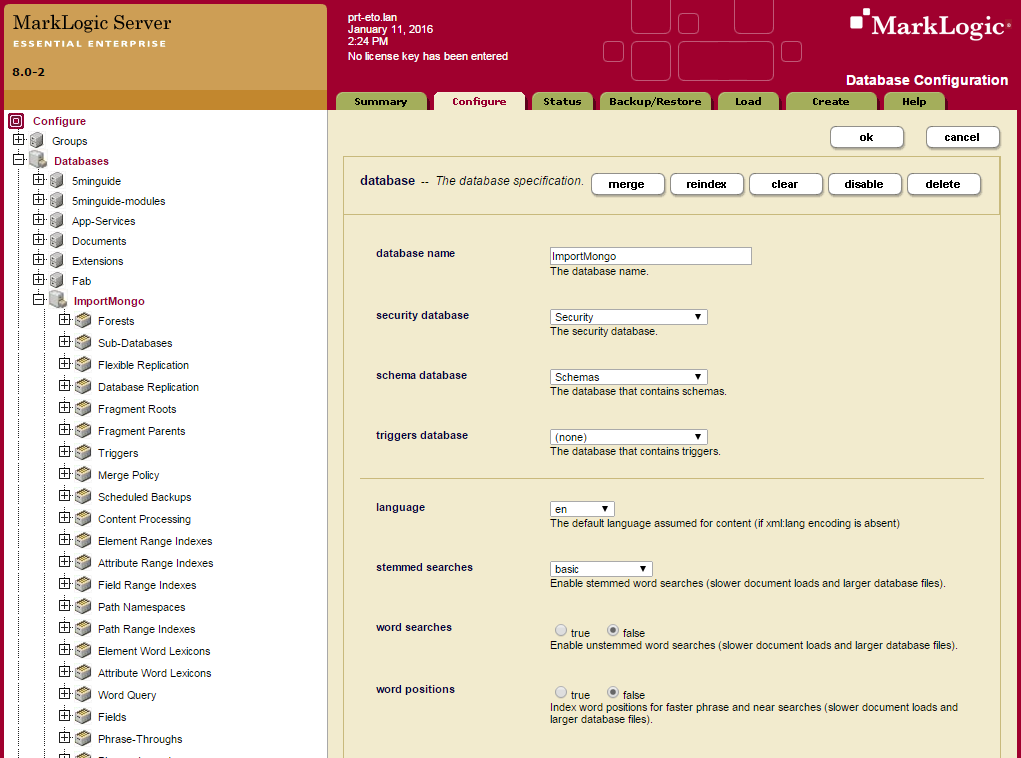Expand the Field Range Indexes node
The image size is (1021, 758).
64,583
